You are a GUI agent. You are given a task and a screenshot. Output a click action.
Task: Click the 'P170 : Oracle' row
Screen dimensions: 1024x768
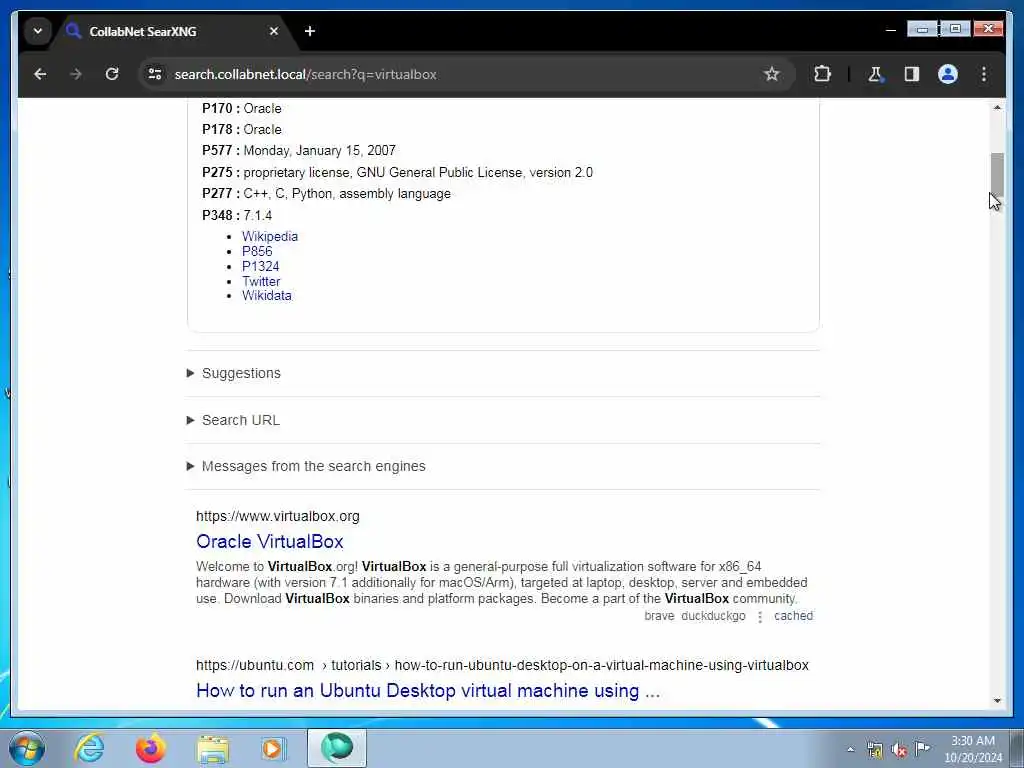tap(242, 108)
